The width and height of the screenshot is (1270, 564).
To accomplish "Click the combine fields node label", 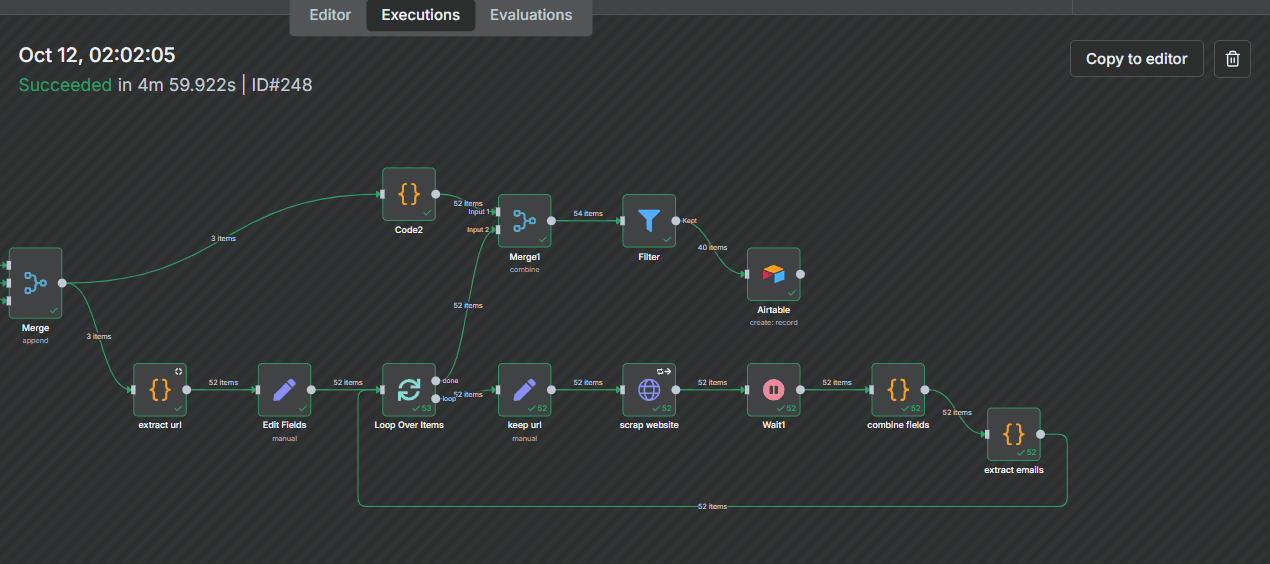I will pos(898,425).
